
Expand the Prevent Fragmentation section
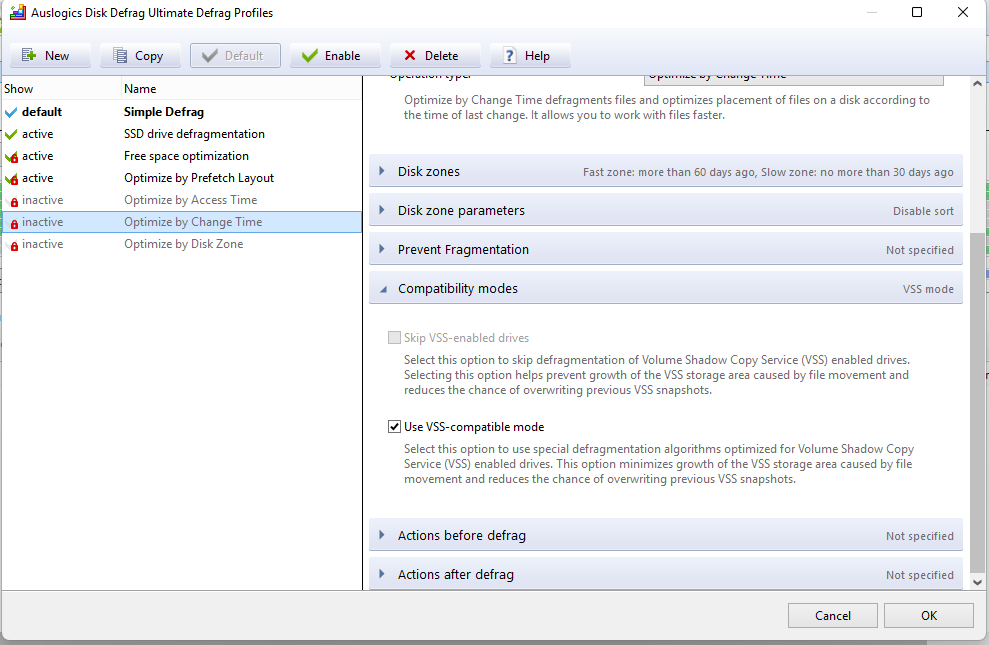[x=665, y=250]
